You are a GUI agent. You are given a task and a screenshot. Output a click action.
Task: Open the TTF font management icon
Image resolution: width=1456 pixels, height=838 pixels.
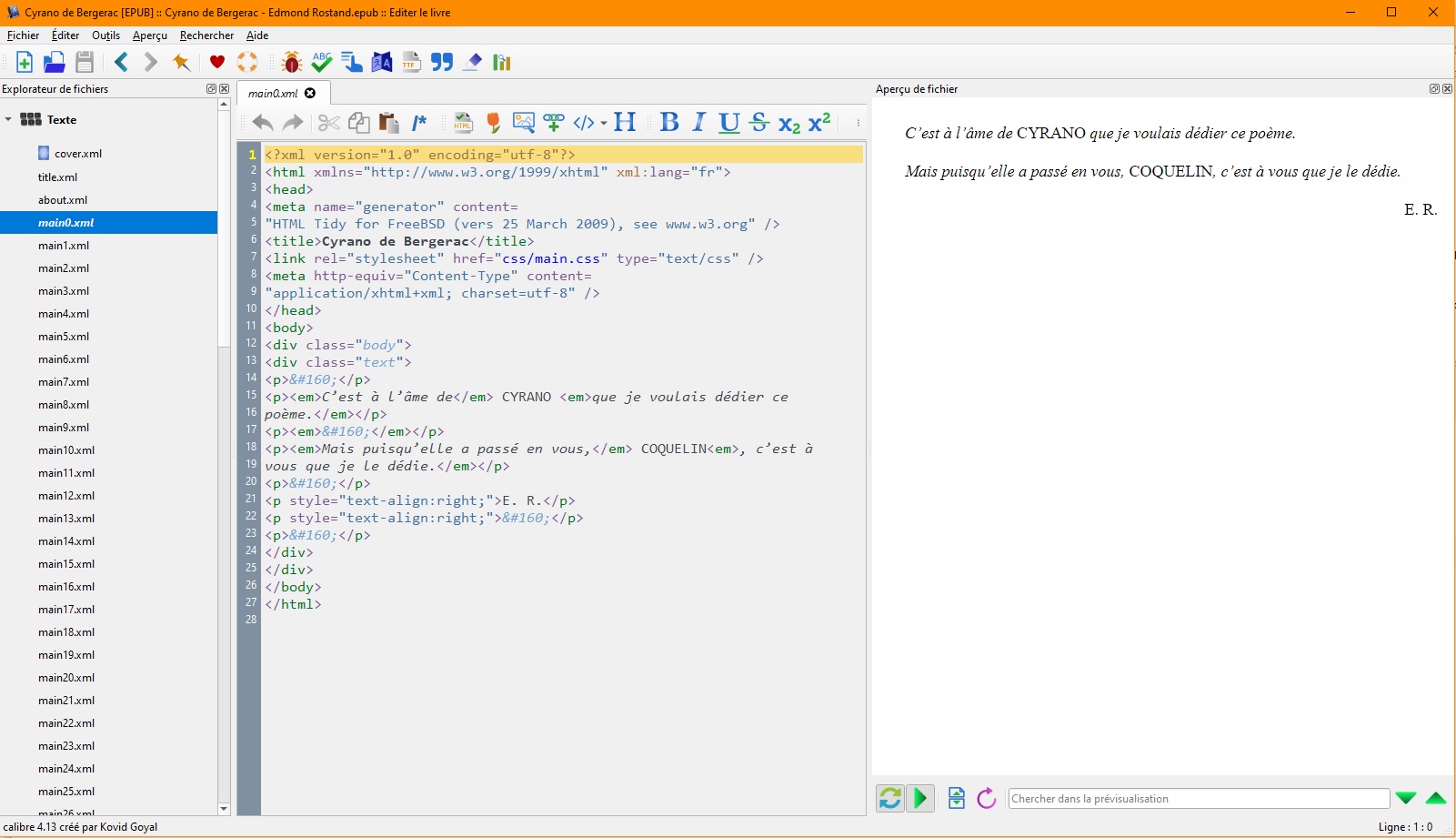pos(411,62)
